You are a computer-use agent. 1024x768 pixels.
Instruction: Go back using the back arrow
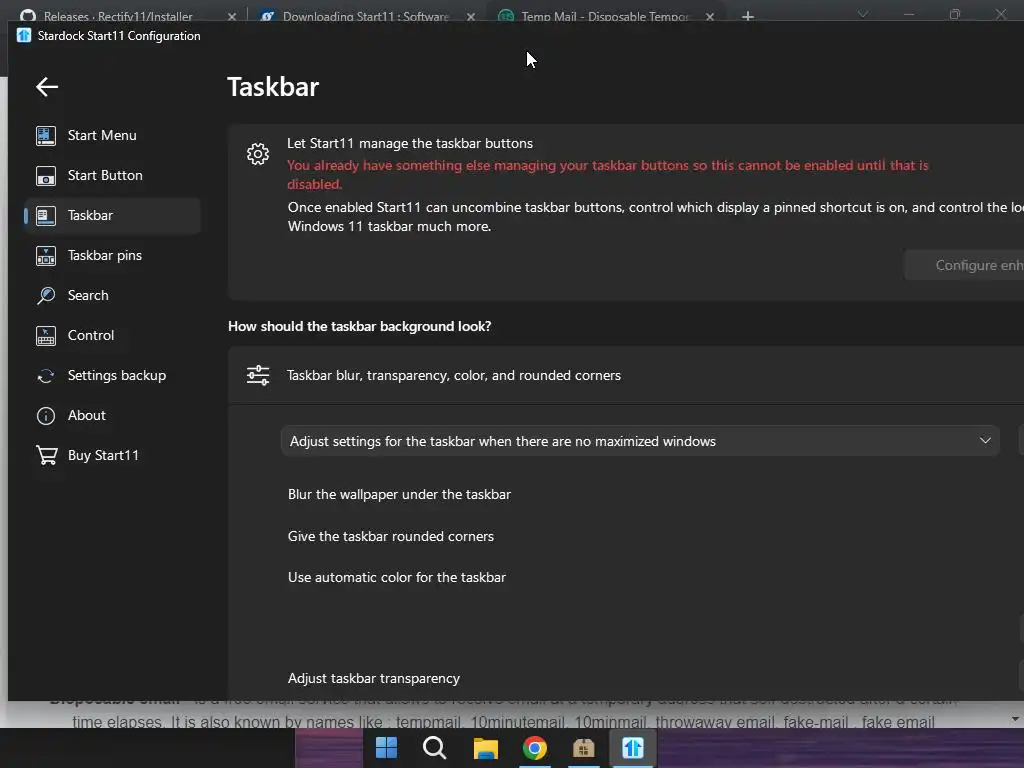[47, 86]
